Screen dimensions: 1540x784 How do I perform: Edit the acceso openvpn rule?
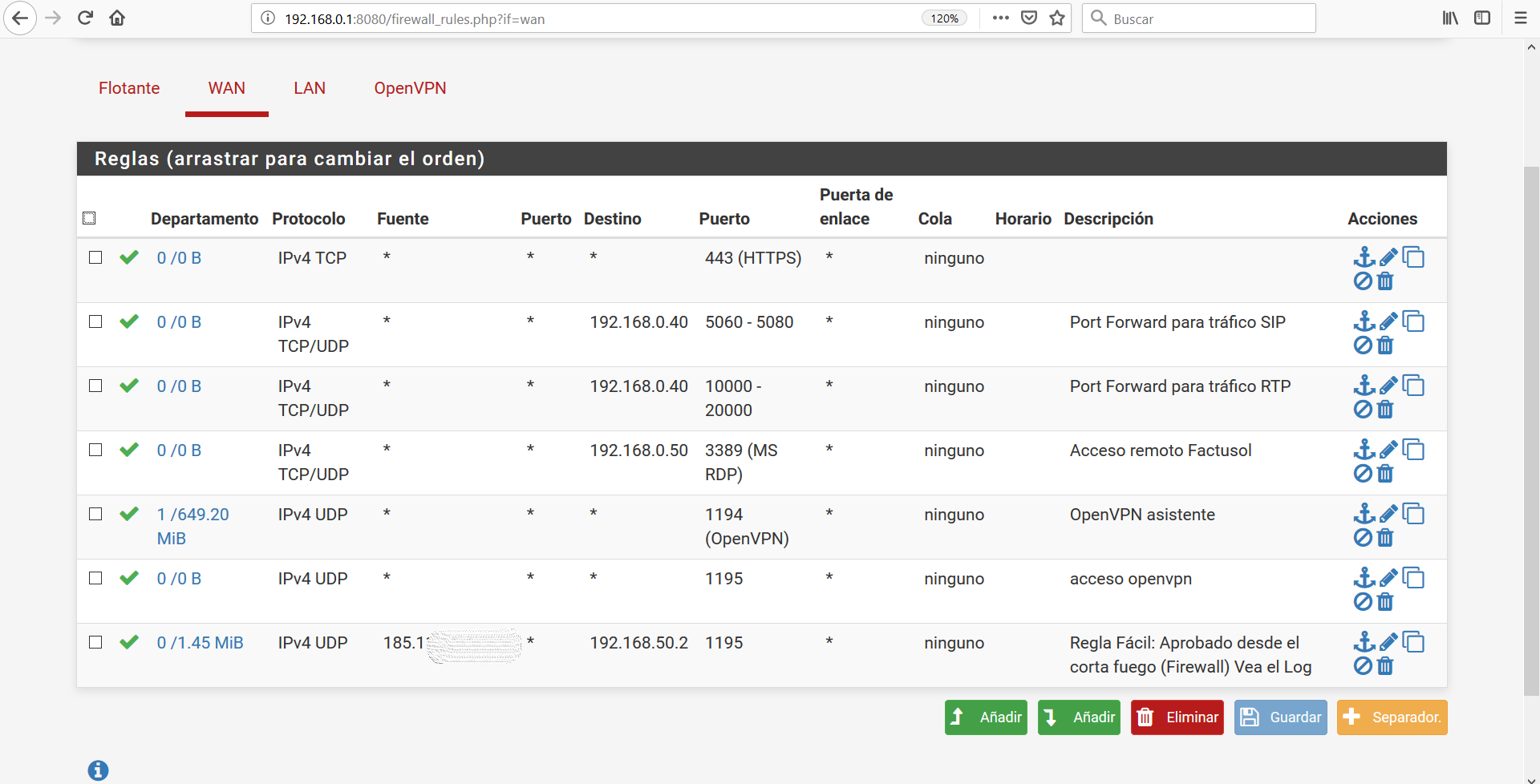(x=1388, y=578)
